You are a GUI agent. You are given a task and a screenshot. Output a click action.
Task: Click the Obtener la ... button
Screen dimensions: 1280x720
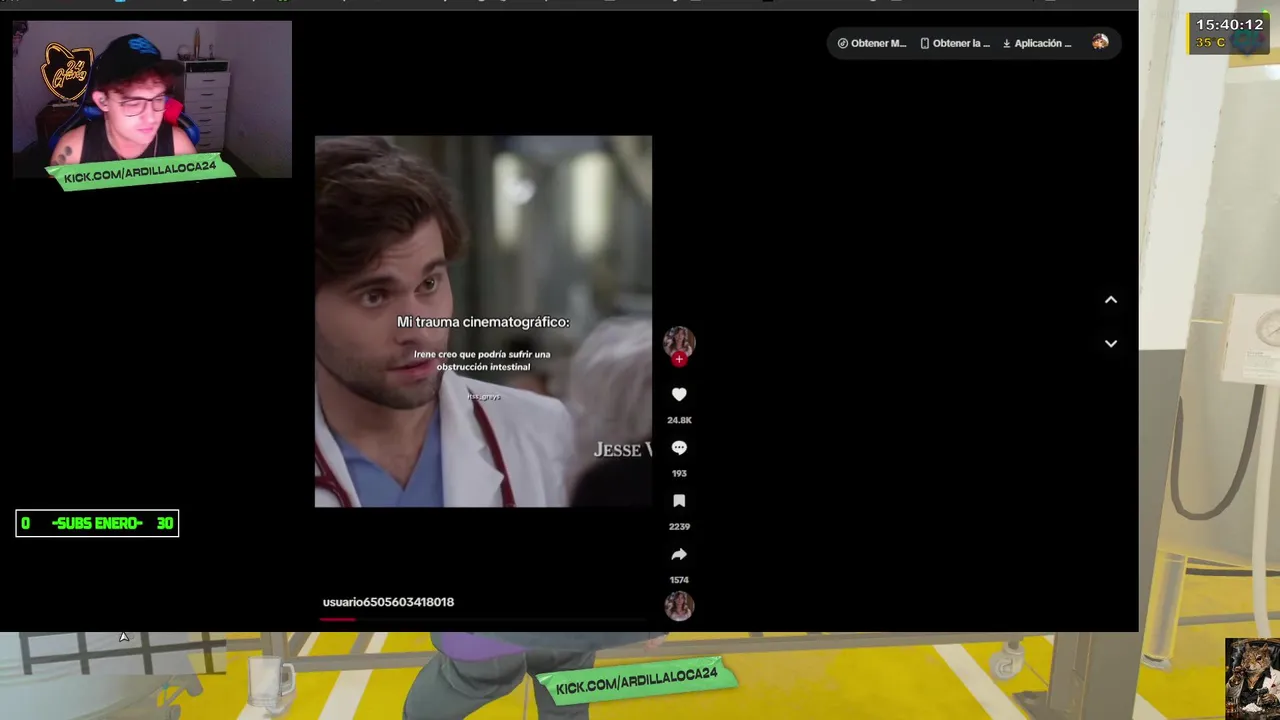[x=955, y=43]
